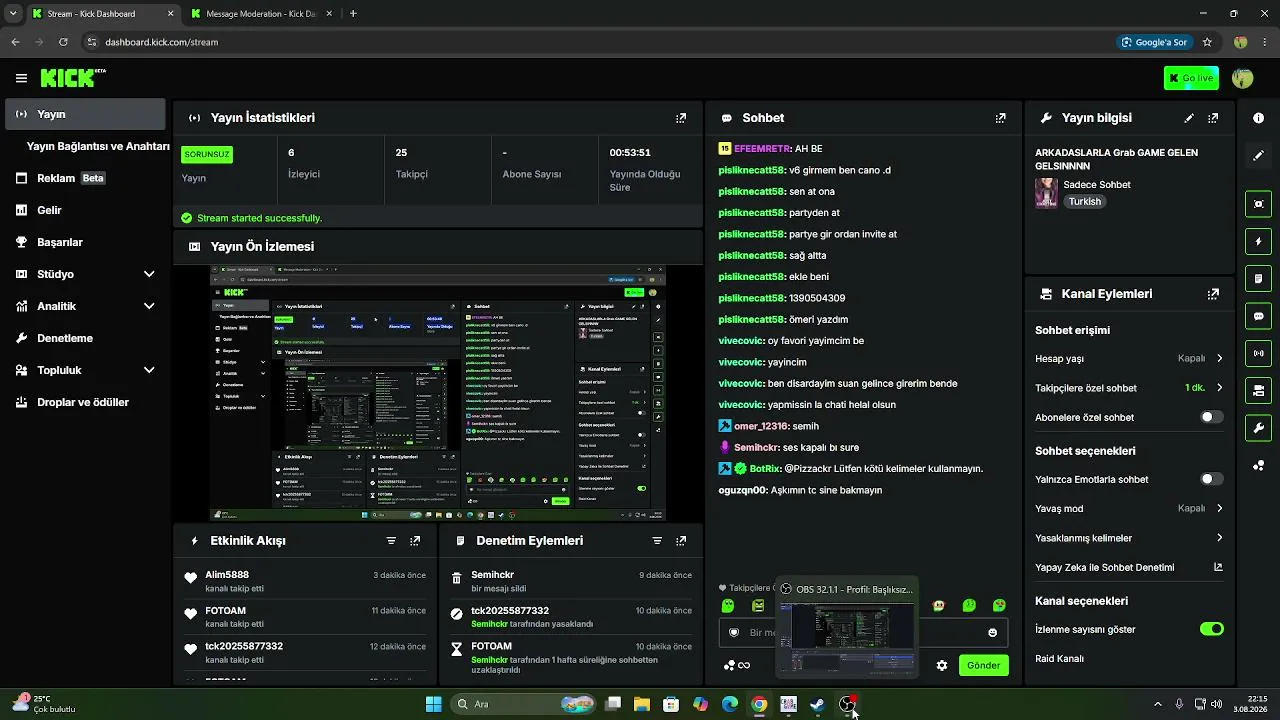Open File Explorer from taskbar
Image resolution: width=1280 pixels, height=720 pixels.
(x=642, y=704)
